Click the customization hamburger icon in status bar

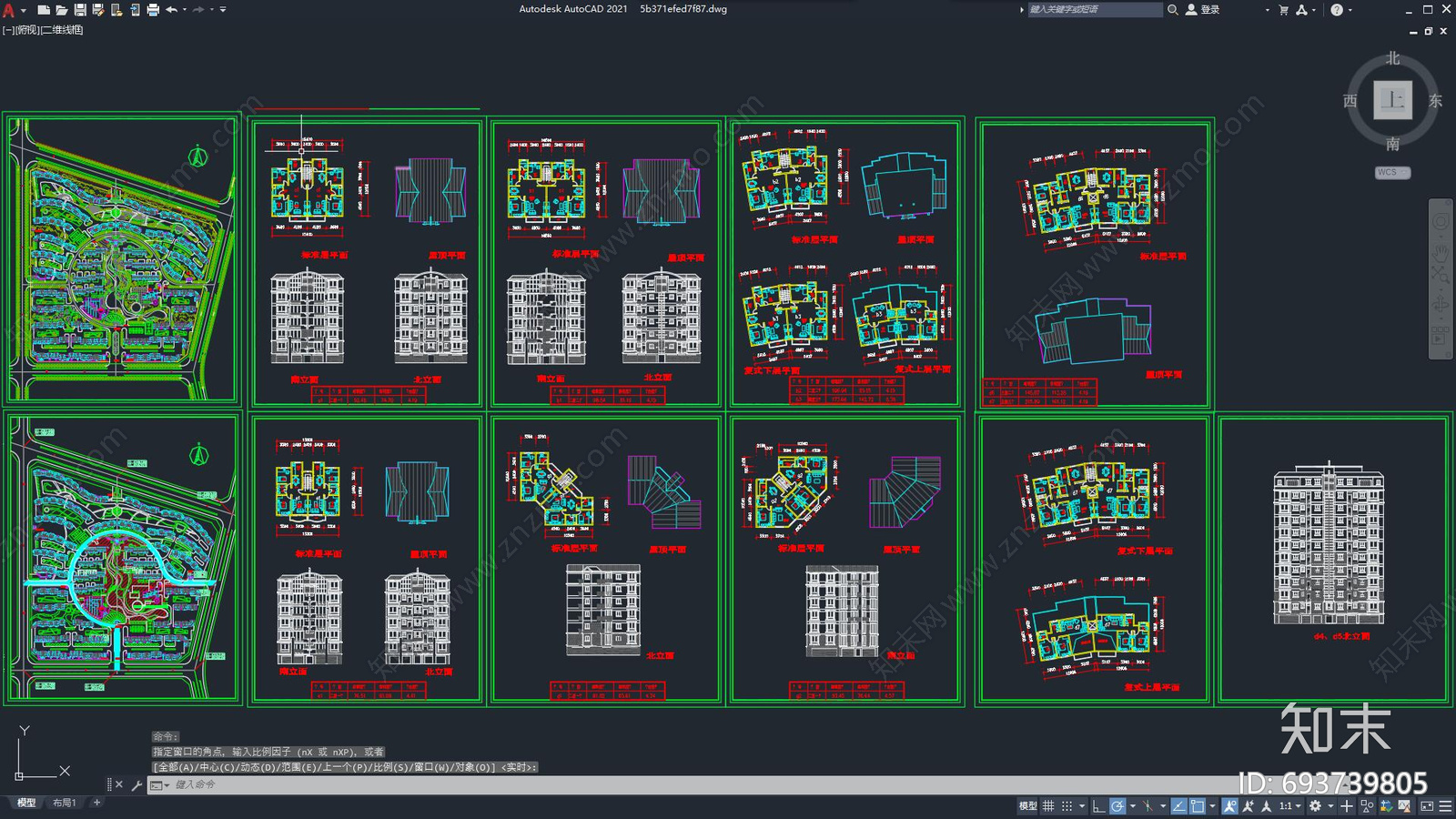(1445, 806)
